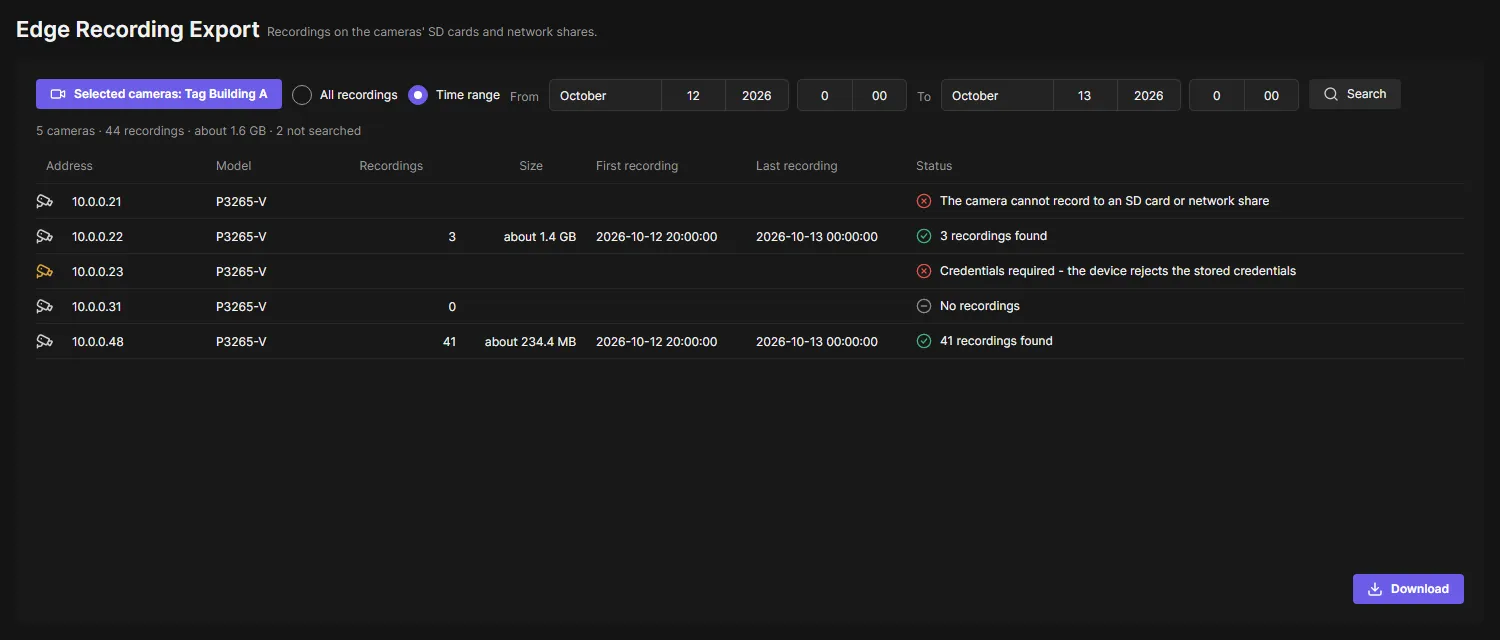Click the From day field showing 12
This screenshot has height=640, width=1500.
[x=694, y=95]
